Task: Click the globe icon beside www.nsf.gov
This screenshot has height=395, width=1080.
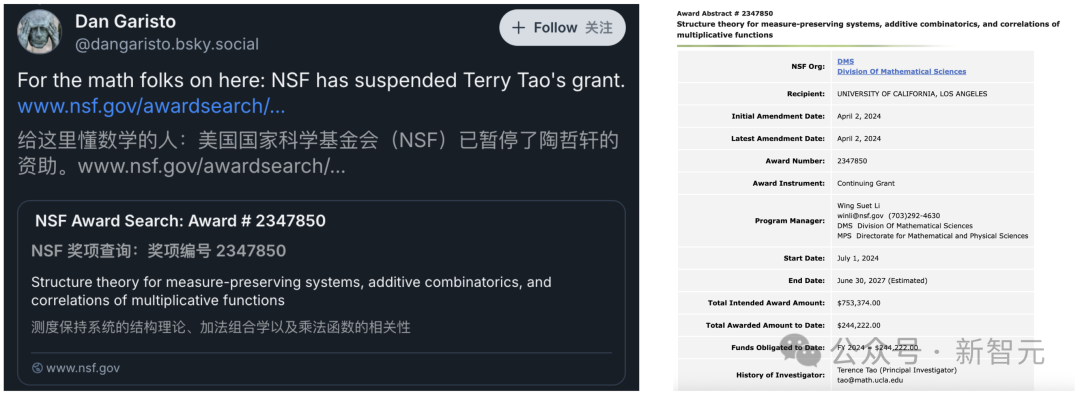Action: (x=37, y=368)
